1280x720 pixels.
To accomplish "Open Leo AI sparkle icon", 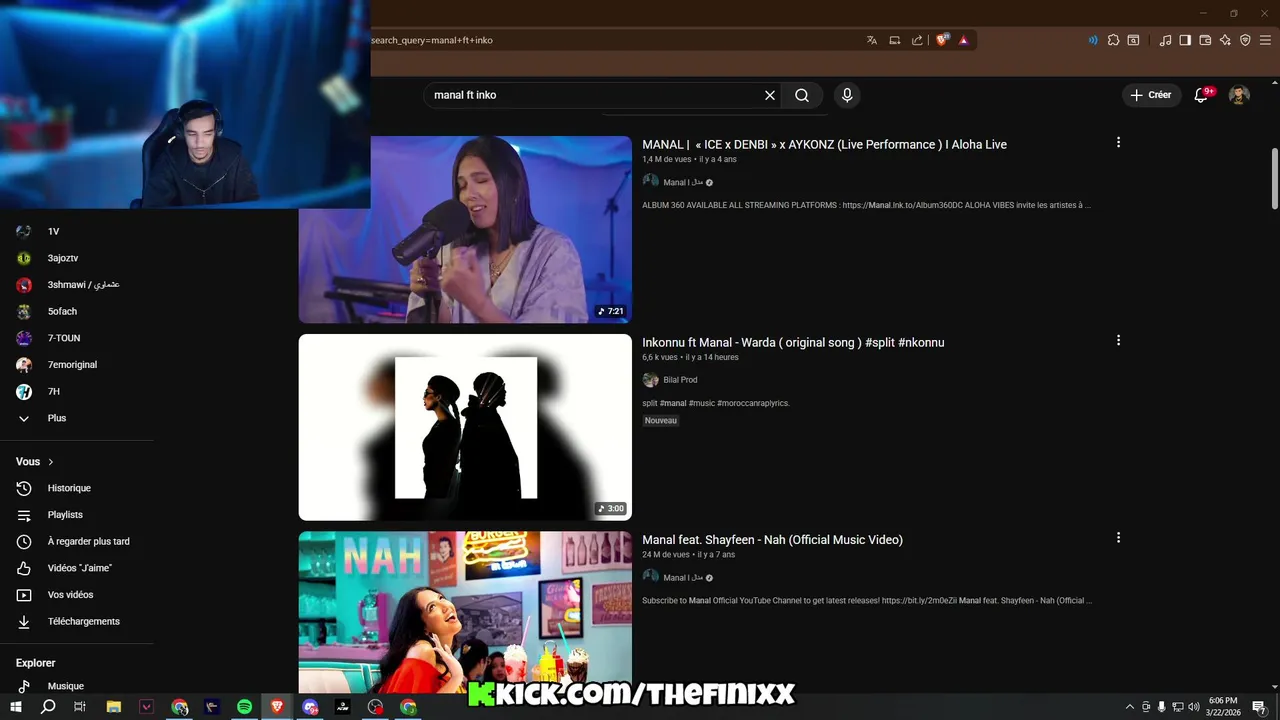I will tap(1225, 40).
